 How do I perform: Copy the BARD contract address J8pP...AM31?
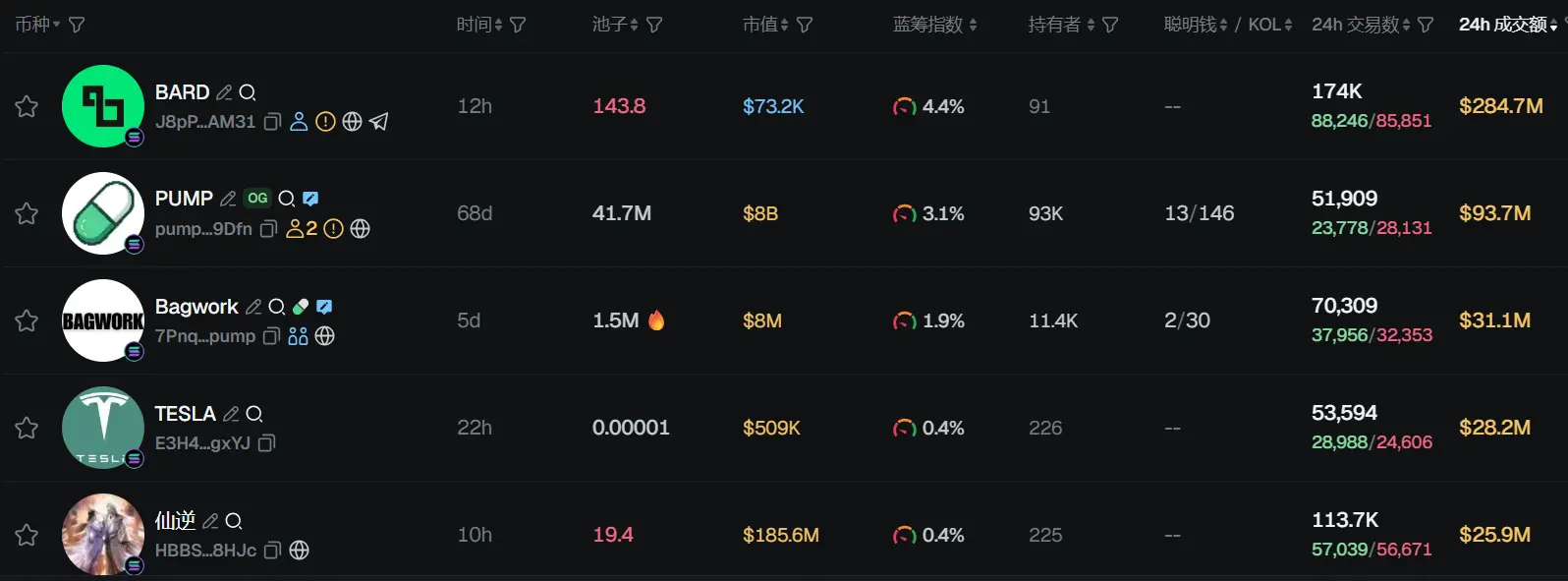click(x=272, y=122)
